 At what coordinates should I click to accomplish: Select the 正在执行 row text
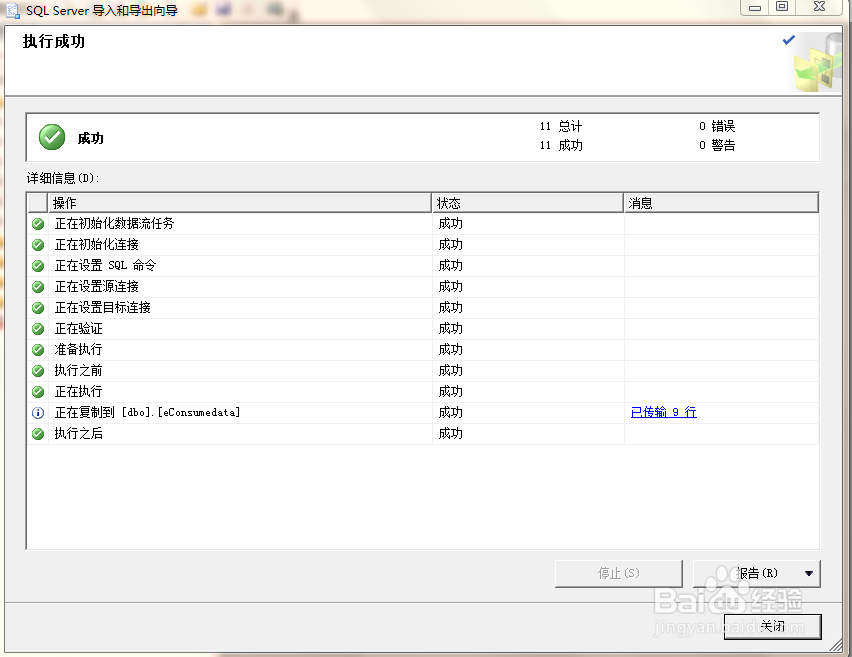click(78, 391)
